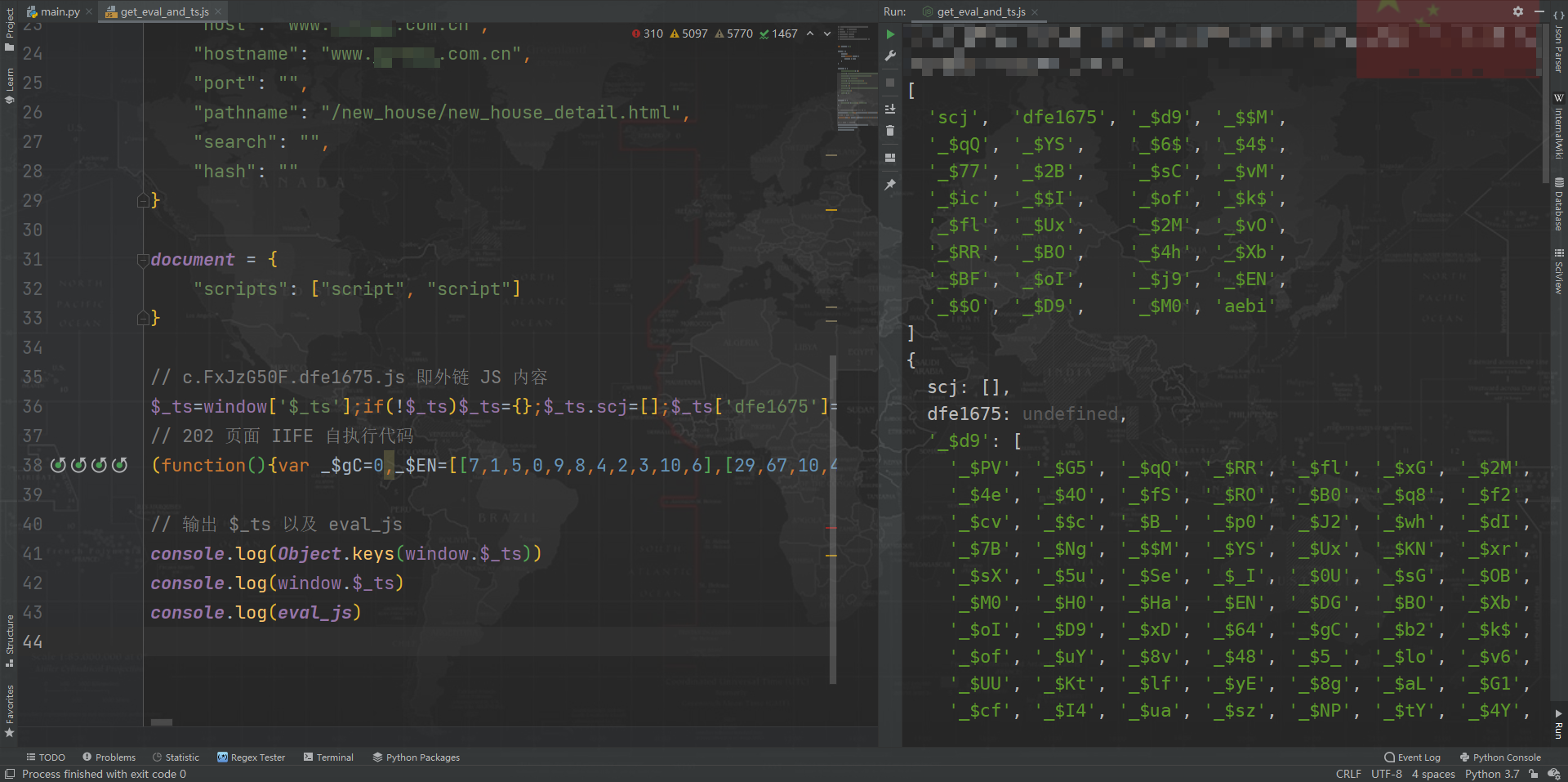This screenshot has width=1568, height=782.
Task: Hide the Run panel with minimize dash
Action: click(1539, 11)
